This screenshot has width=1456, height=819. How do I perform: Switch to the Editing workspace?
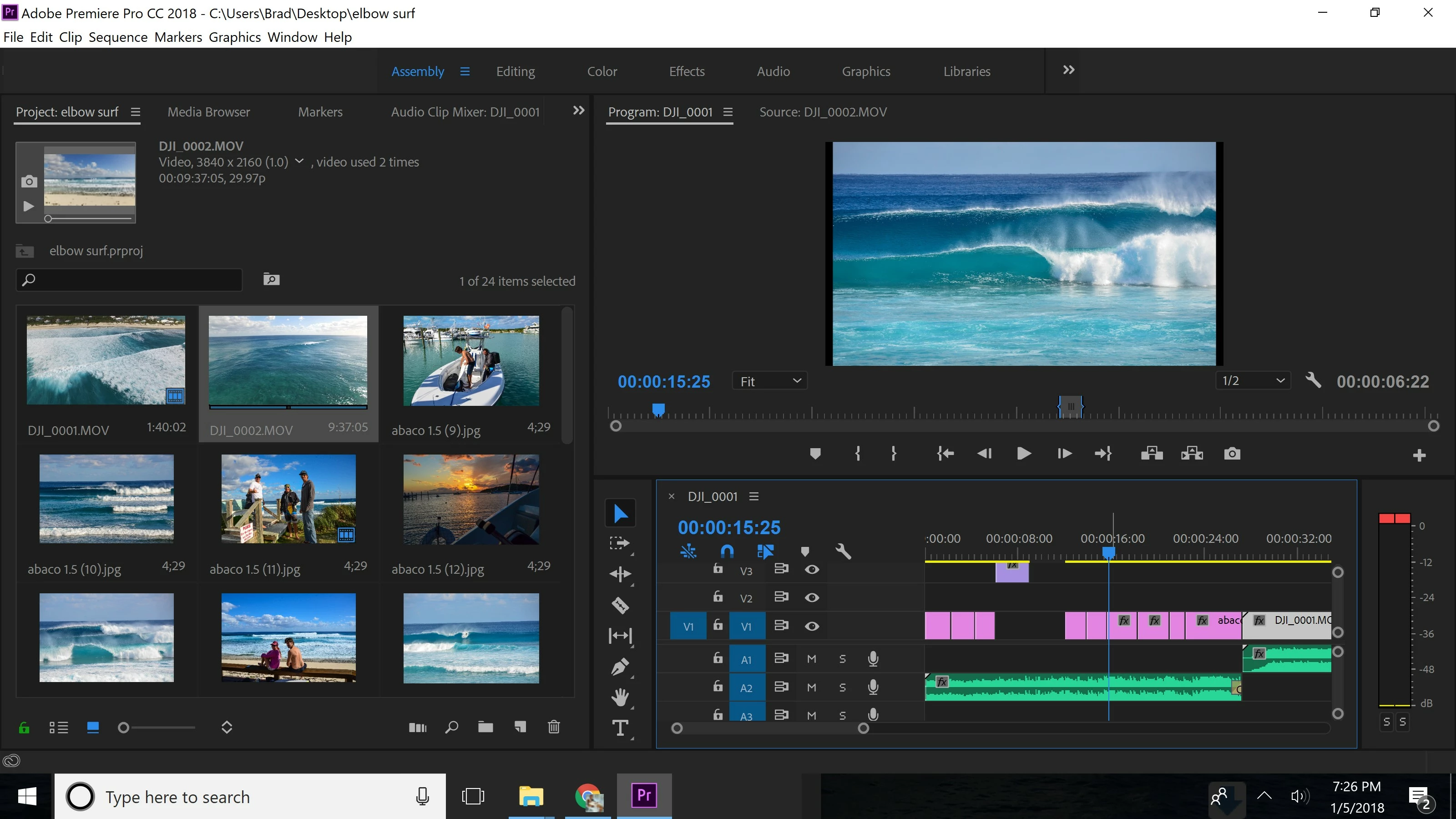(515, 71)
